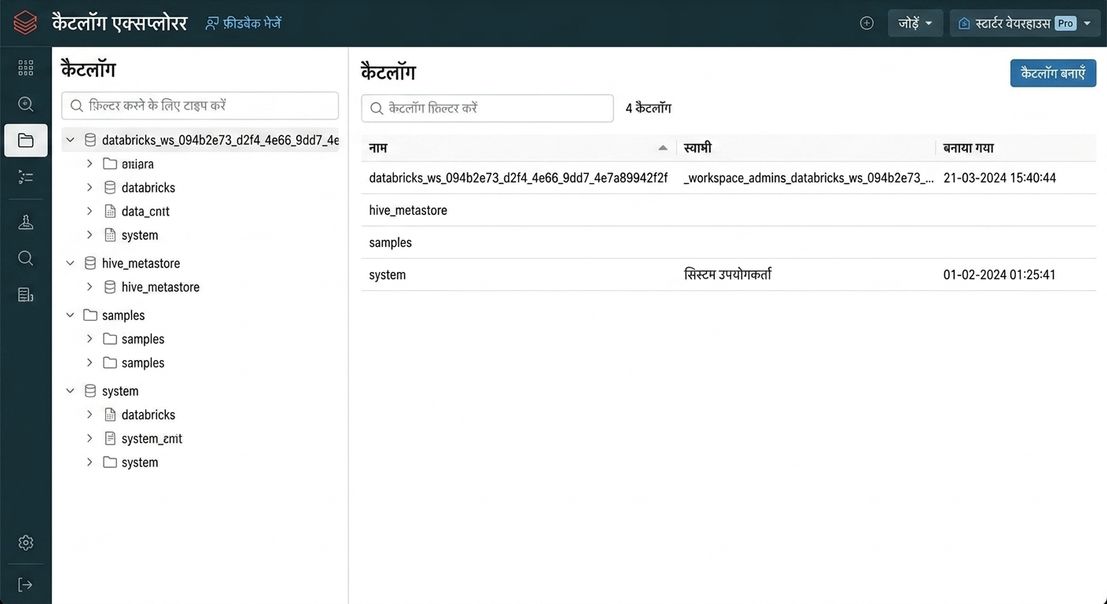Image resolution: width=1107 pixels, height=604 pixels.
Task: Click the magnifier icon in कैटलॉग फ़िल्टर box
Action: coord(377,109)
